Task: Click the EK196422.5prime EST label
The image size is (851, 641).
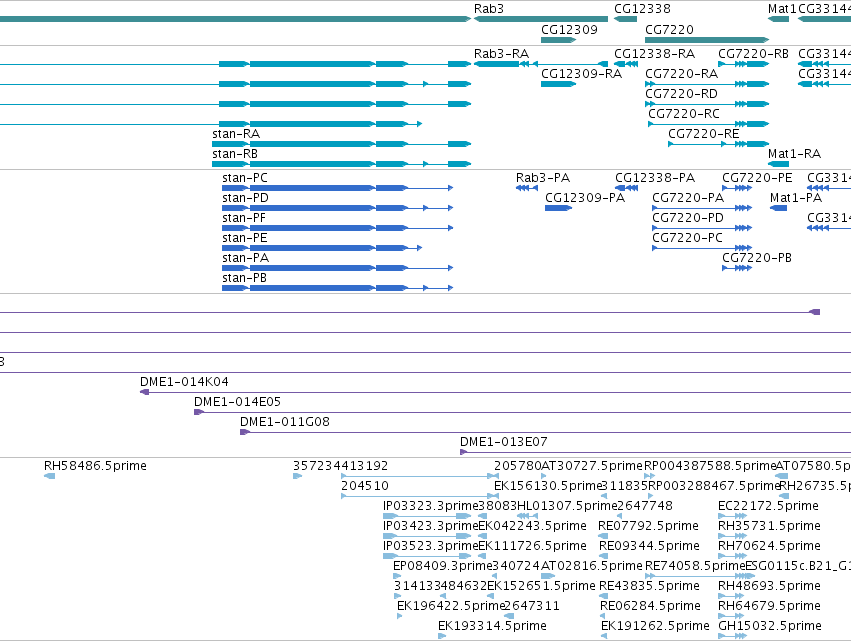Action: 451,605
